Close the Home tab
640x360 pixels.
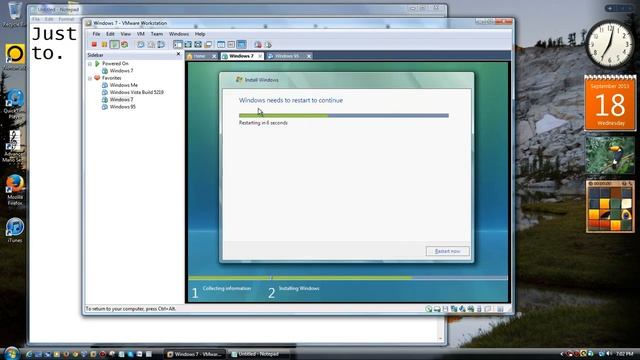tap(214, 56)
